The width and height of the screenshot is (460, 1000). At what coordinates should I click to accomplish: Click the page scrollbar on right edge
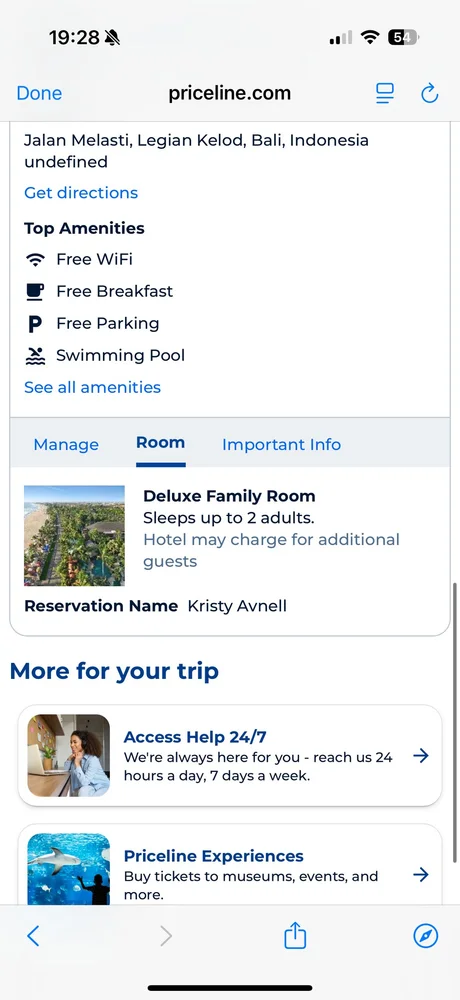pyautogui.click(x=454, y=722)
